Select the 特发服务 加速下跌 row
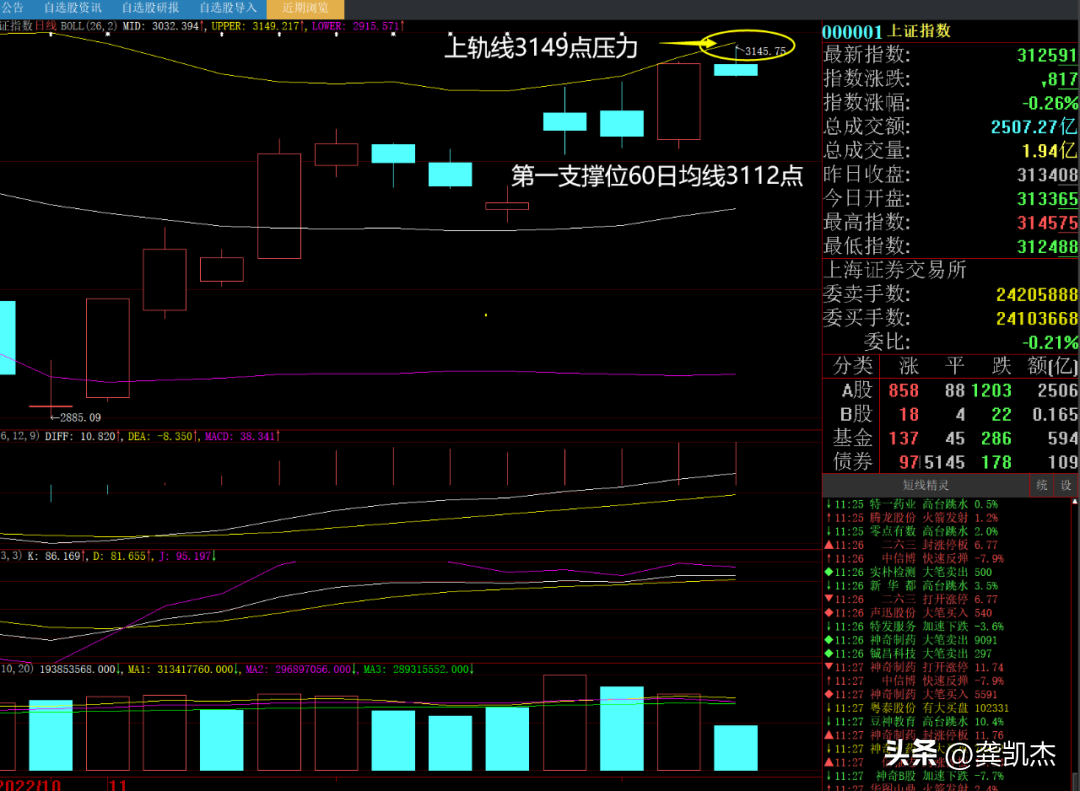 pos(946,626)
